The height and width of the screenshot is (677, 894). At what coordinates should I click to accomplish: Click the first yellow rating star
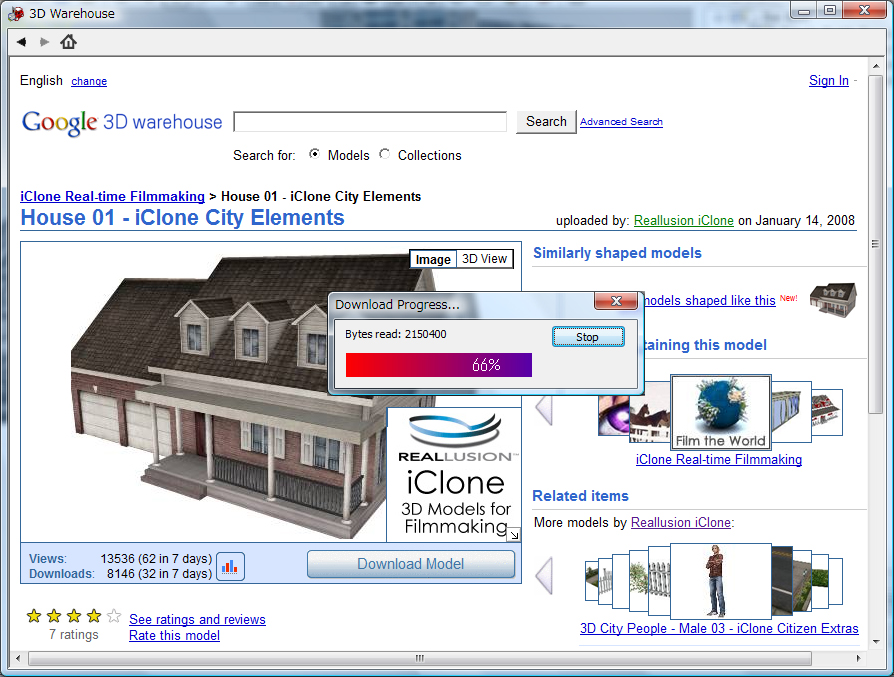point(34,616)
